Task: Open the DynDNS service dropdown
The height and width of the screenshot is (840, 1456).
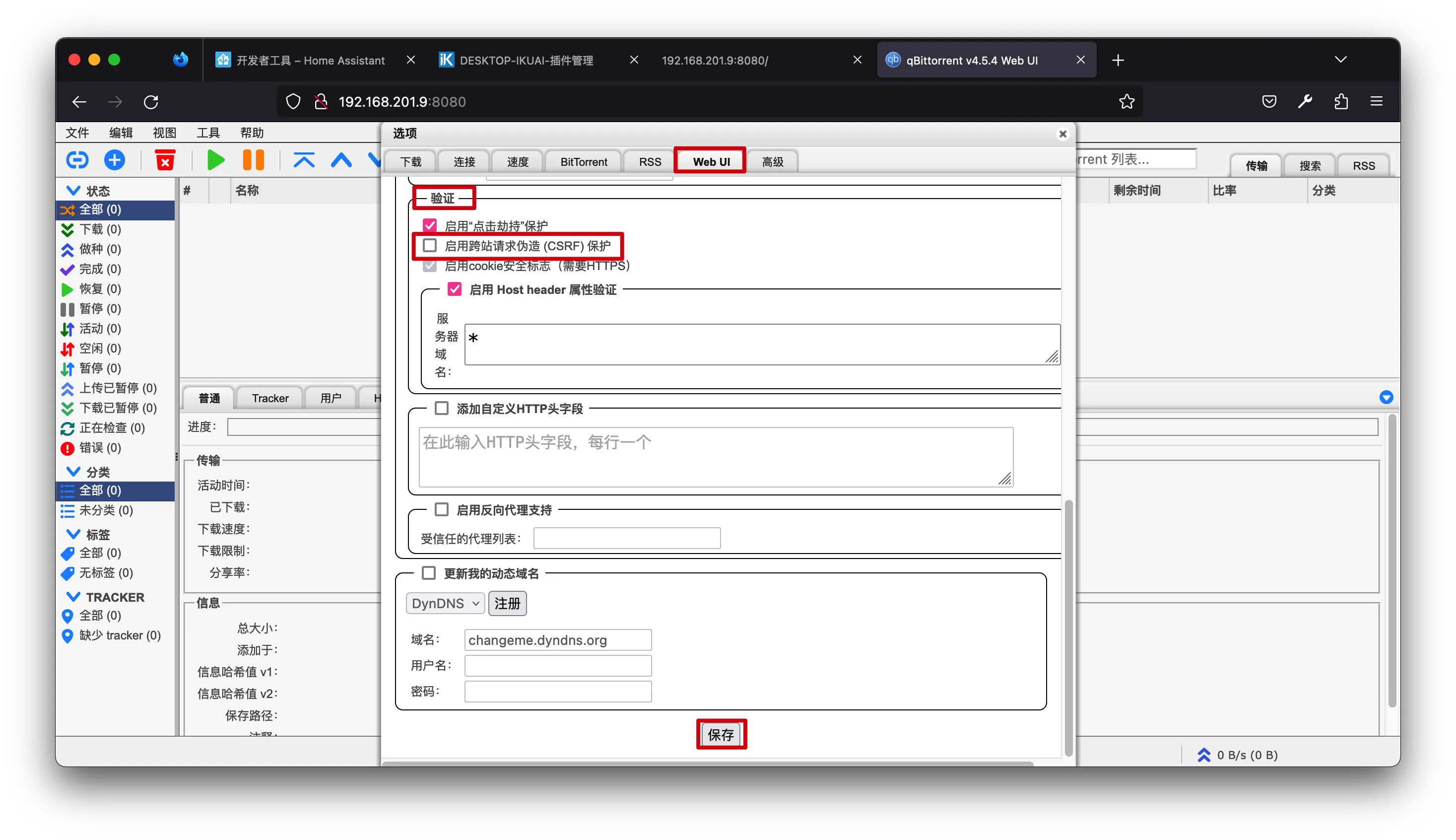Action: click(x=445, y=604)
